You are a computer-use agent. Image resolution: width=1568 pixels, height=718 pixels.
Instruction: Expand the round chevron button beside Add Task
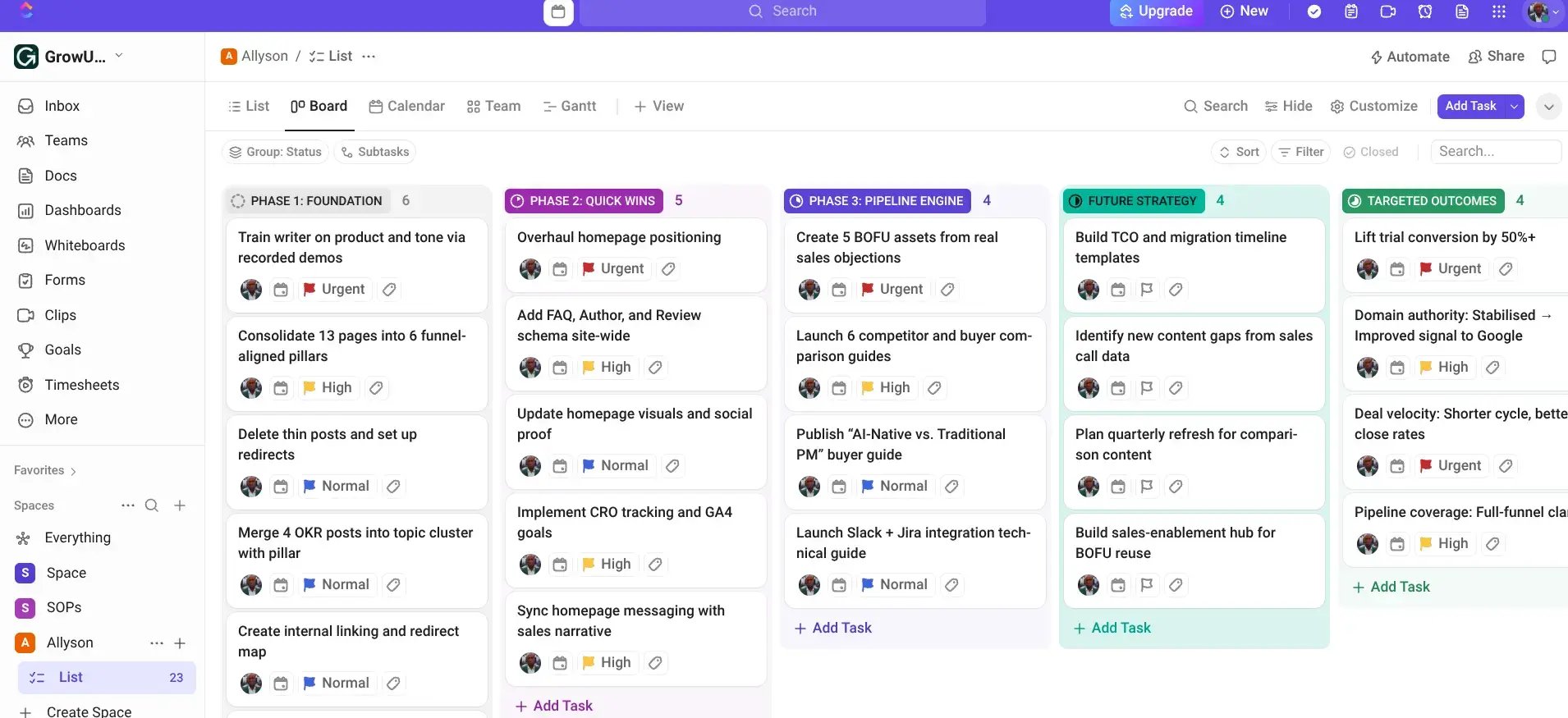[x=1548, y=107]
